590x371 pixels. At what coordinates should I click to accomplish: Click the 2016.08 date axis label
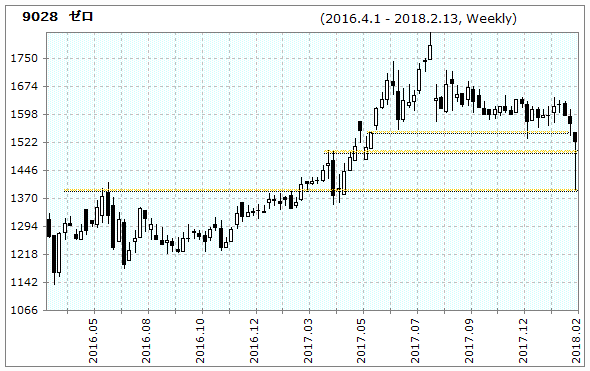(x=146, y=341)
